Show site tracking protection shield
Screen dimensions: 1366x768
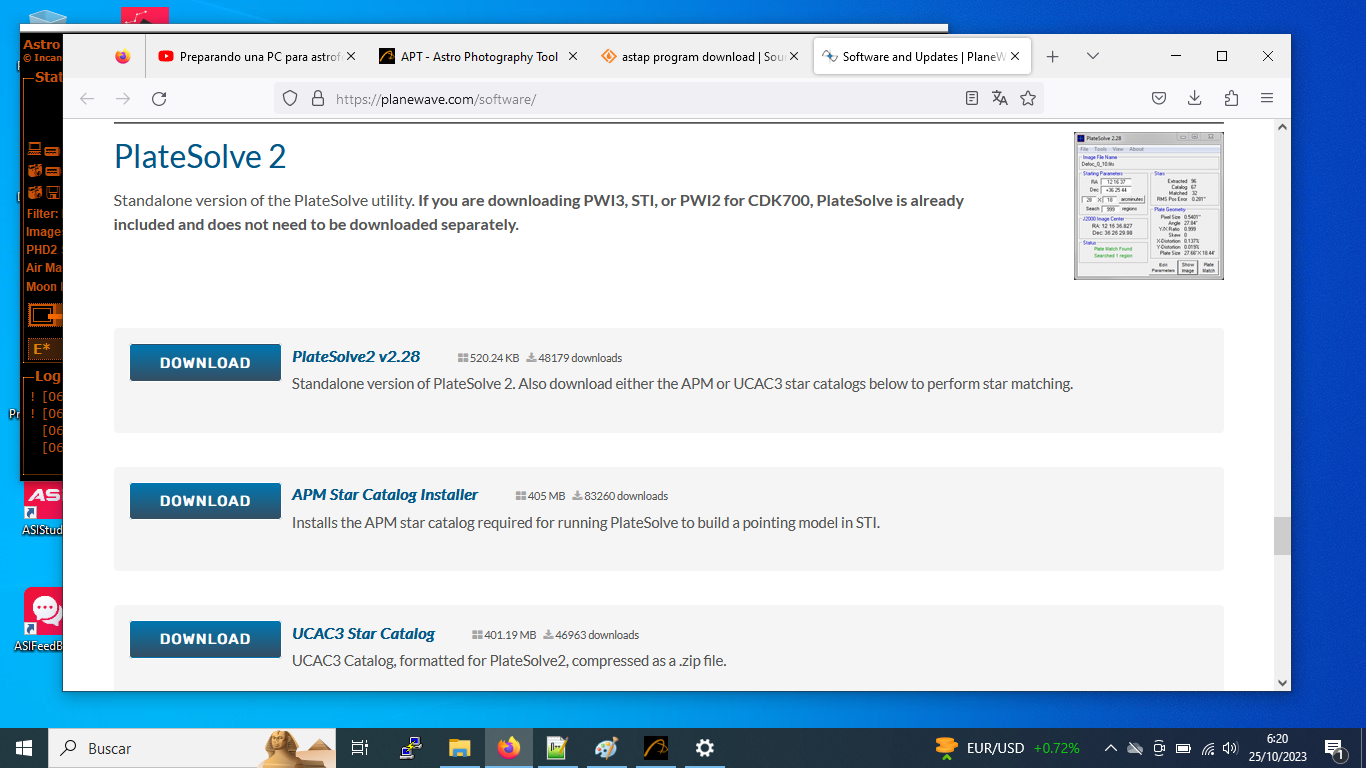tap(290, 98)
